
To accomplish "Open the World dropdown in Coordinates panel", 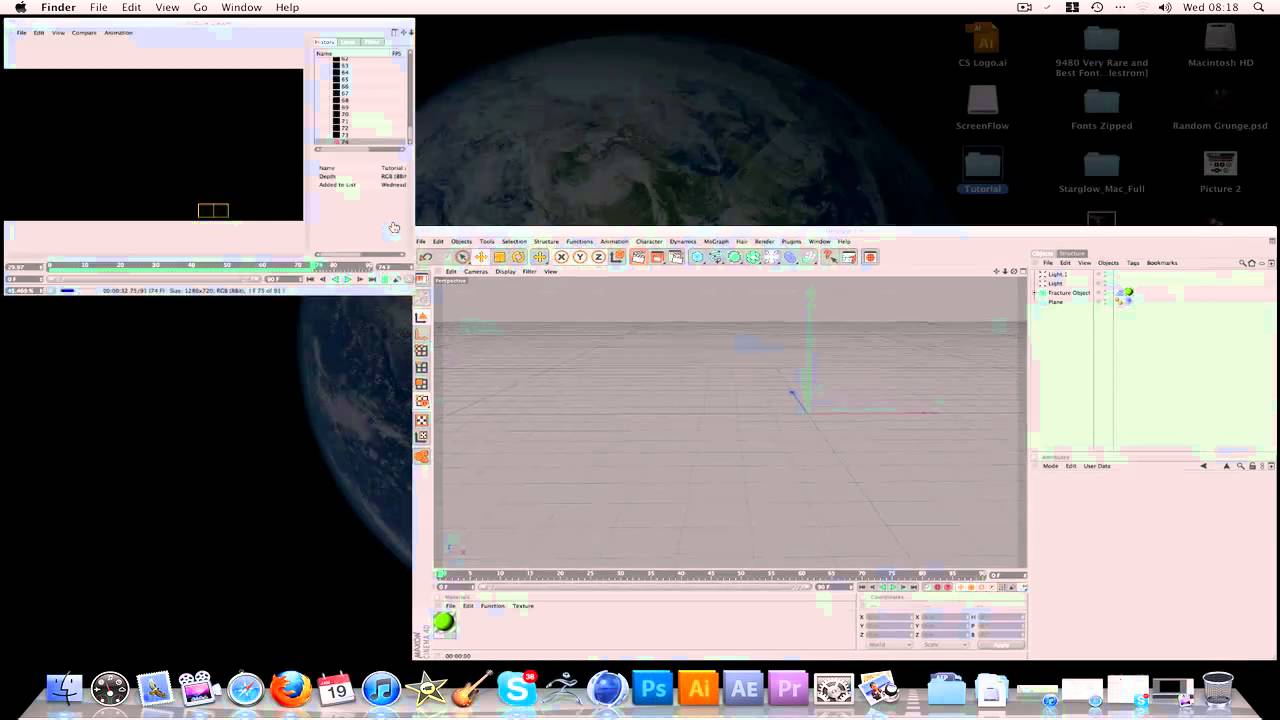I will pos(889,645).
